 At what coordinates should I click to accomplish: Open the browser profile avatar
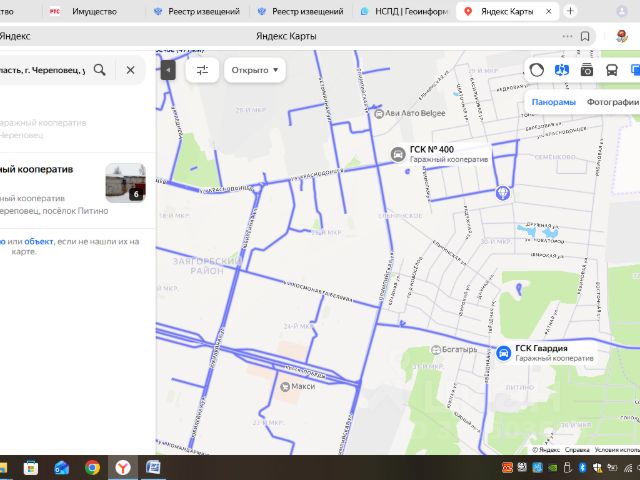click(x=622, y=11)
